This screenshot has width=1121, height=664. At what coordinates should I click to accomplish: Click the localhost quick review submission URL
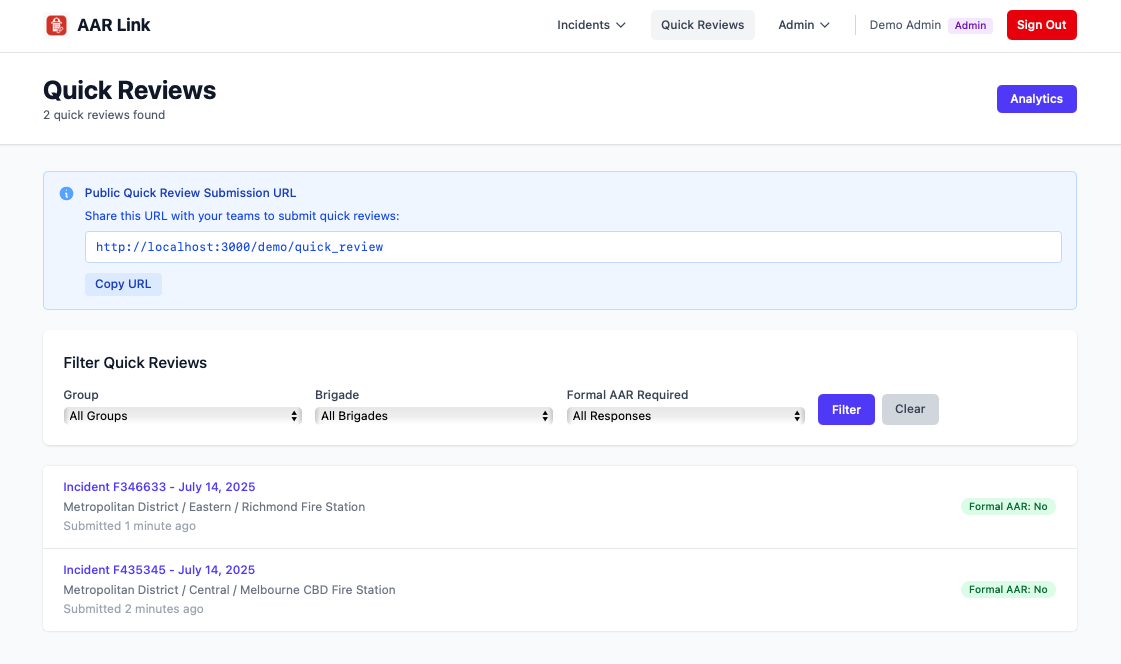238,246
